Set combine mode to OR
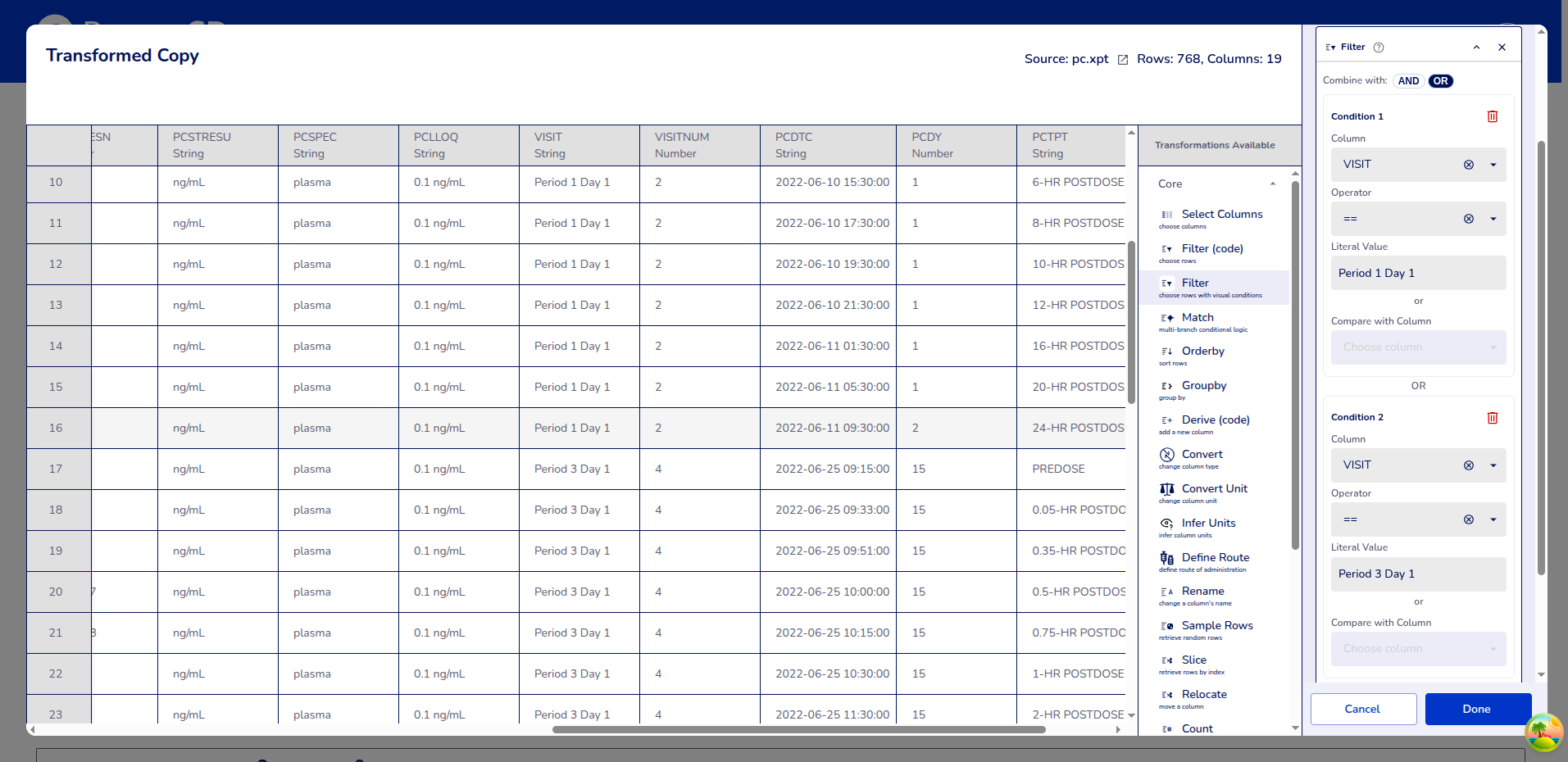Viewport: 1568px width, 762px height. tap(1440, 81)
